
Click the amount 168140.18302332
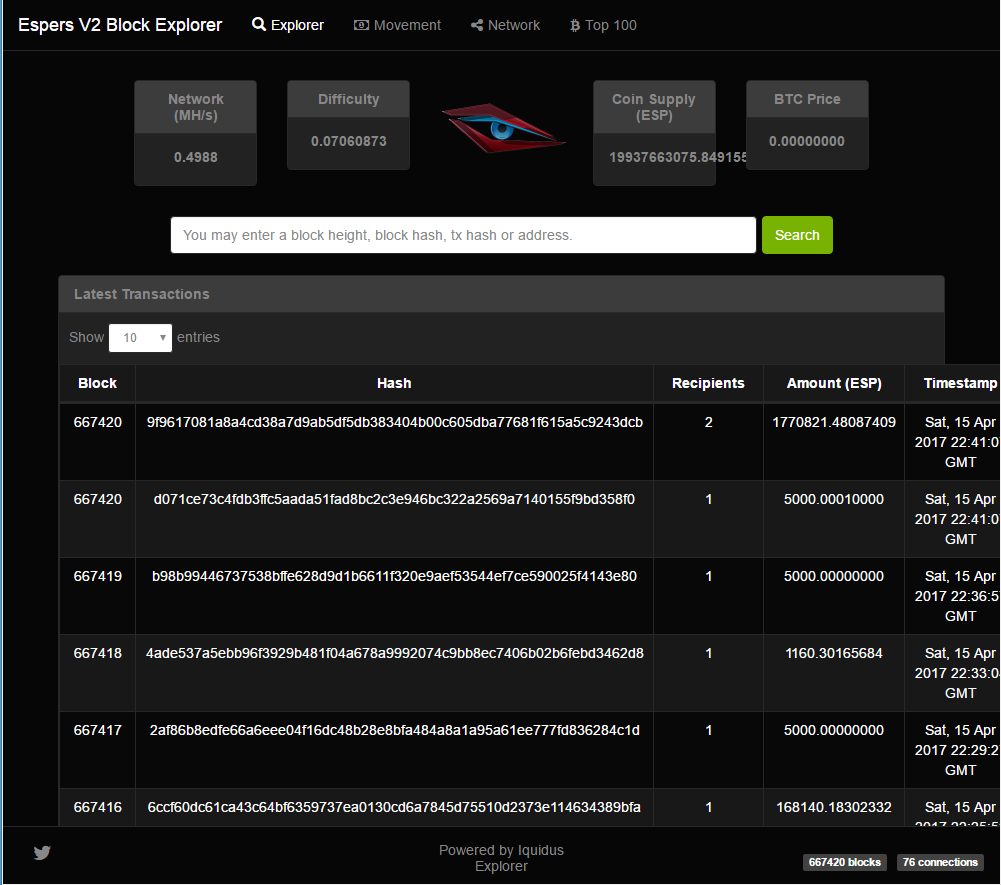[834, 807]
